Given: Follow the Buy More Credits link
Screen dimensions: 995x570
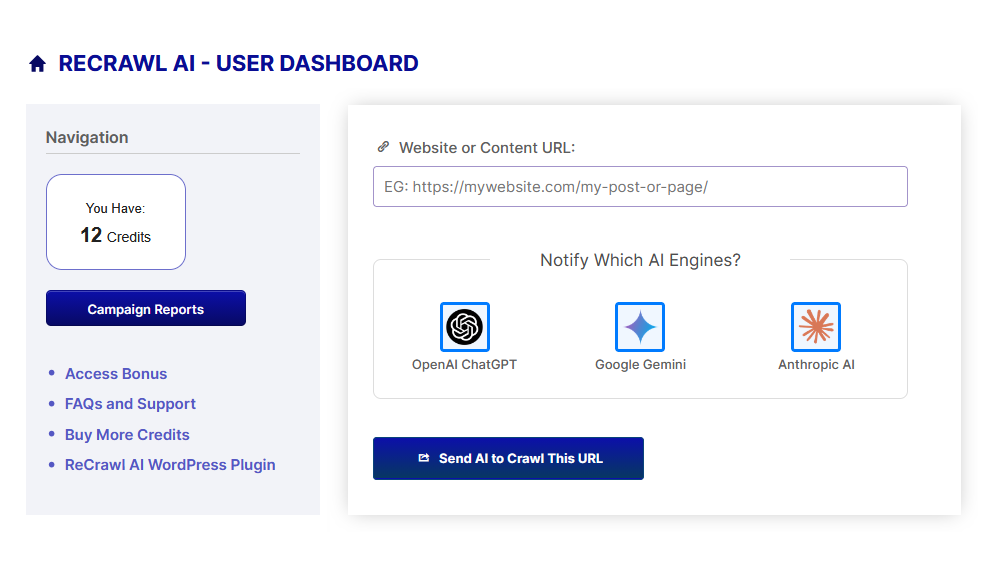Looking at the screenshot, I should coord(127,435).
